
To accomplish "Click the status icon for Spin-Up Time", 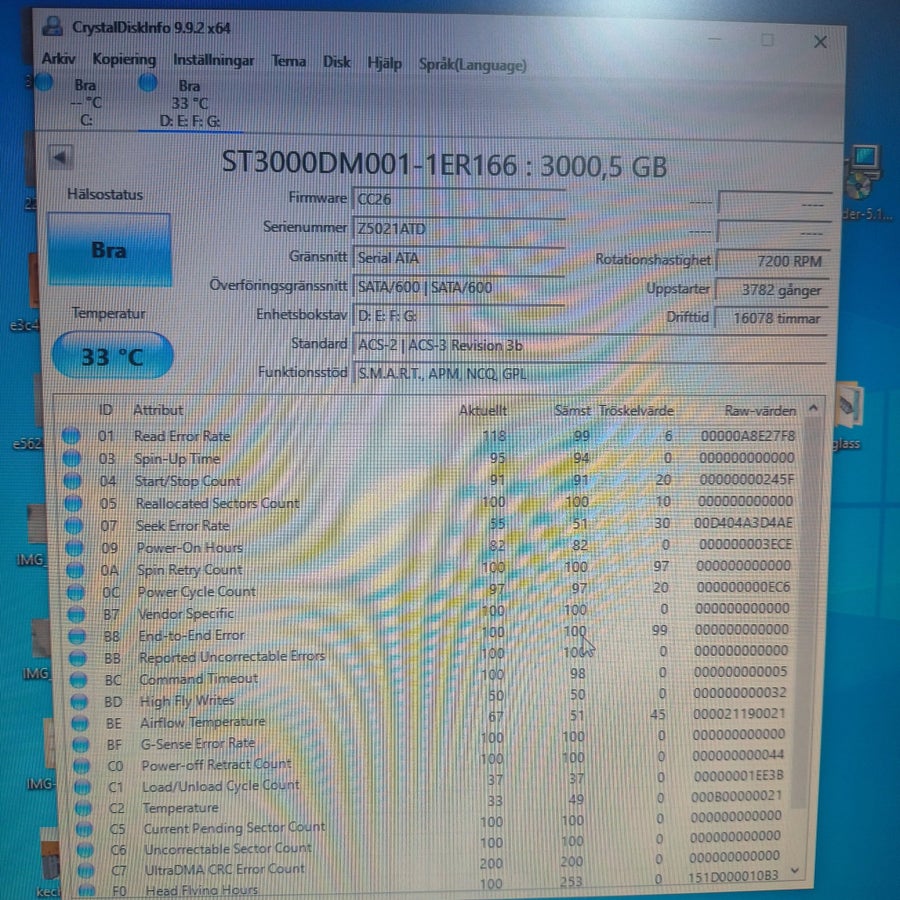I will [72, 458].
